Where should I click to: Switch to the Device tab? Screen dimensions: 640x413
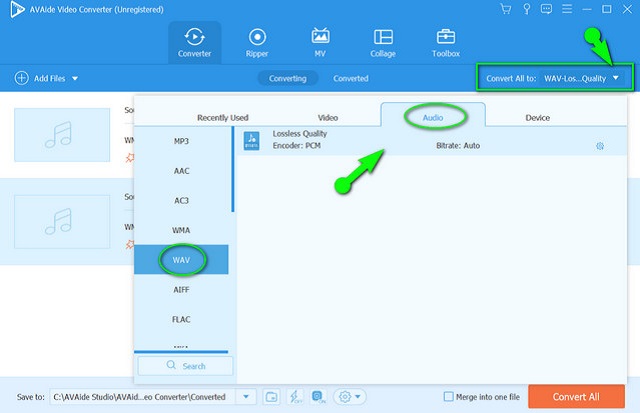coord(537,118)
